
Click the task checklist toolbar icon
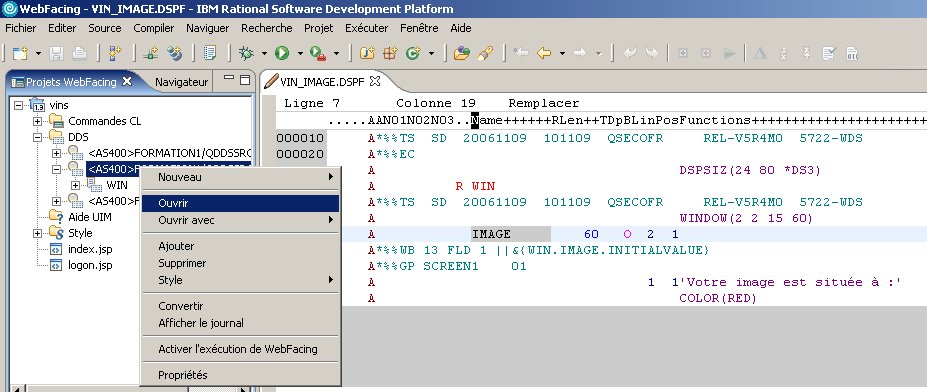pos(829,53)
